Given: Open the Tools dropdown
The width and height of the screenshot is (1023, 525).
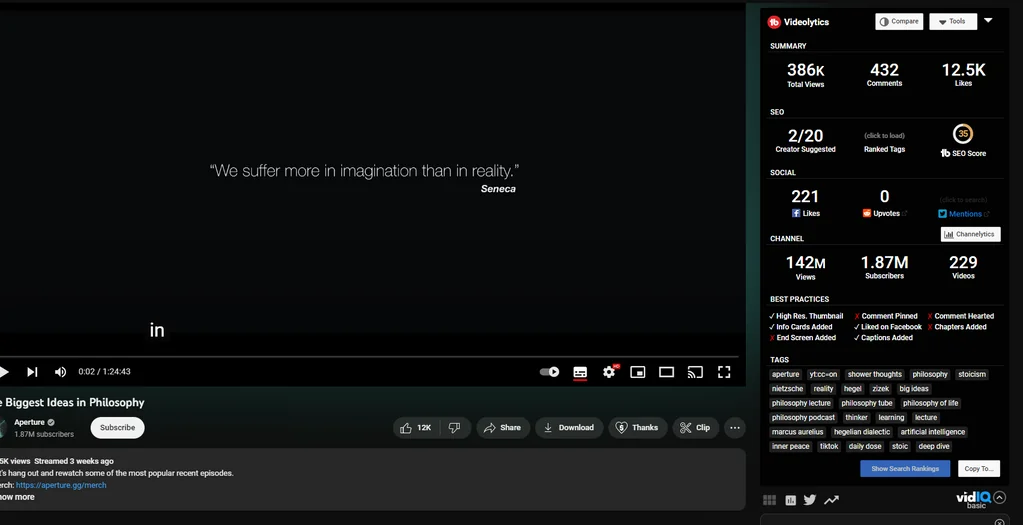Looking at the screenshot, I should pos(953,22).
